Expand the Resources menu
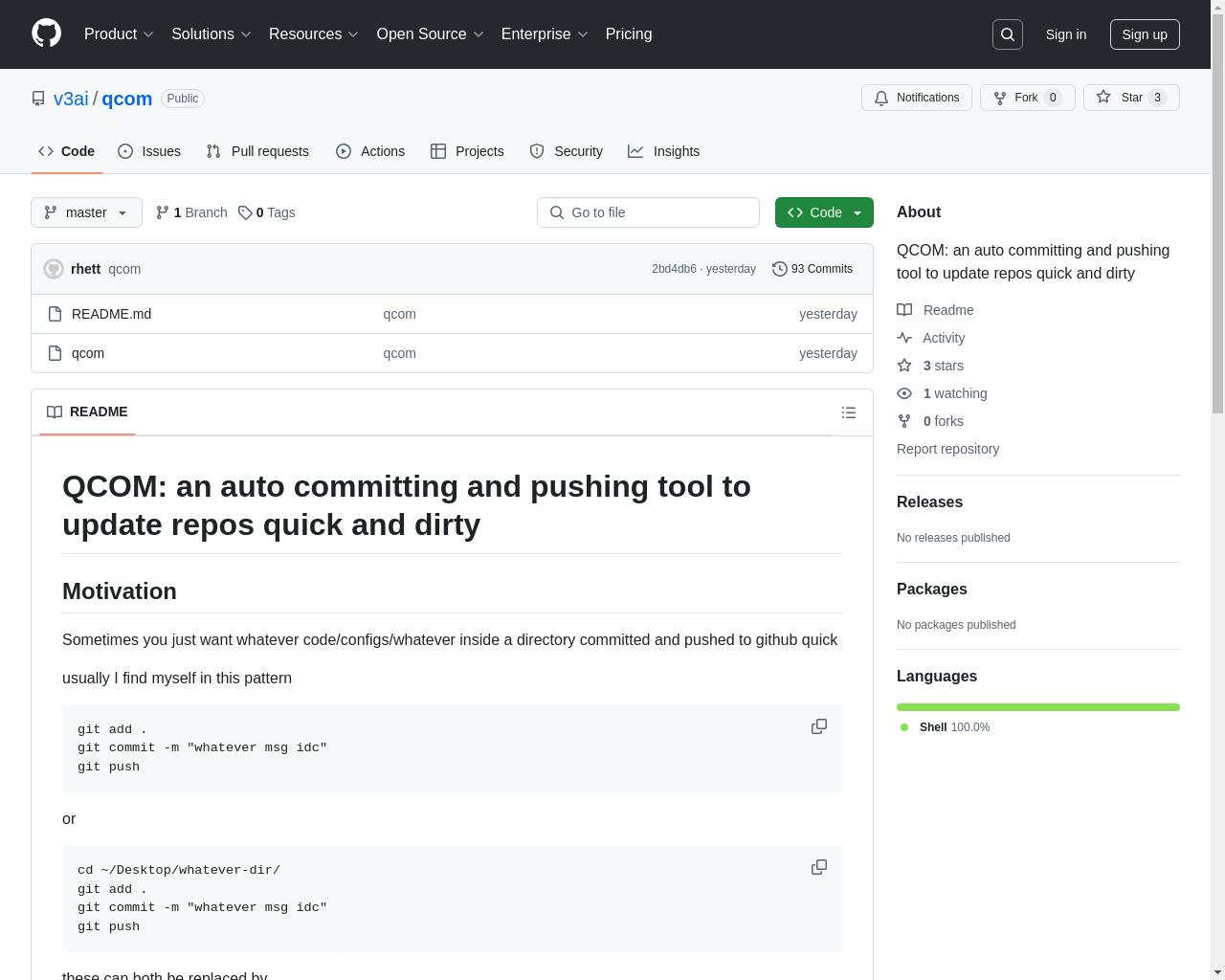 (314, 34)
